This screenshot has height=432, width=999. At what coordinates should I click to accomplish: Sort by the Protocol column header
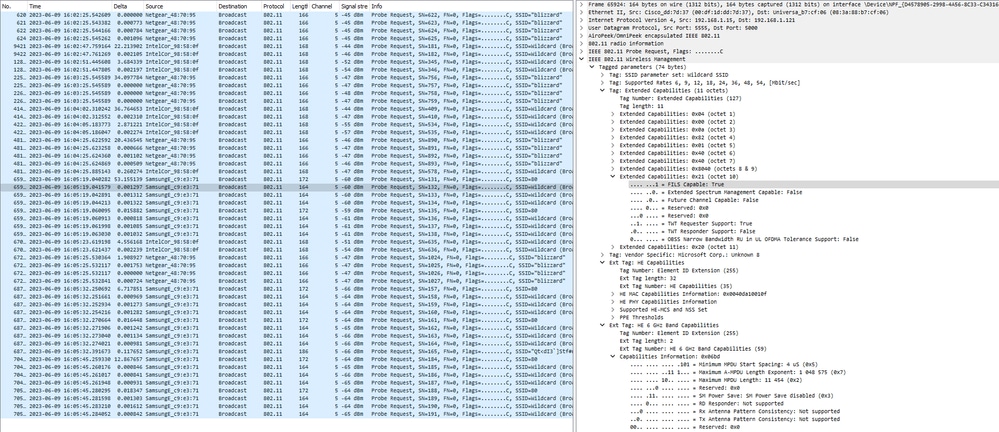pos(275,6)
